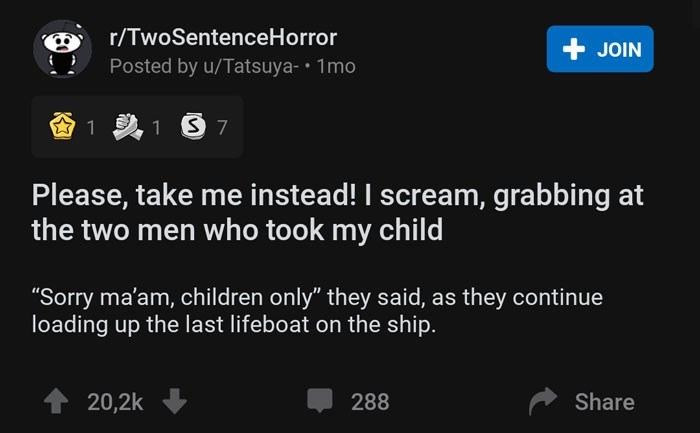Click the Share text label
Image resolution: width=700 pixels, height=433 pixels.
604,402
